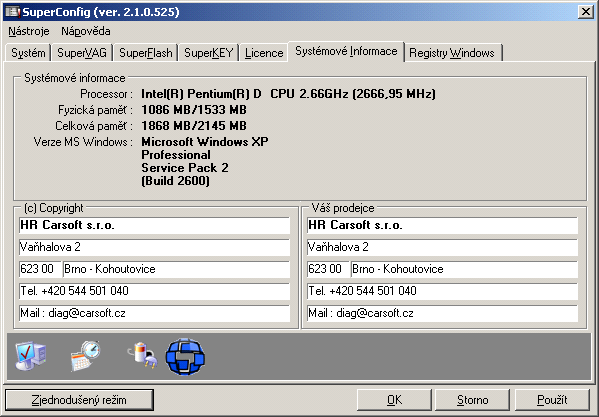Click the Copyright company name field
Screen dimensions: 599x417
154,225
